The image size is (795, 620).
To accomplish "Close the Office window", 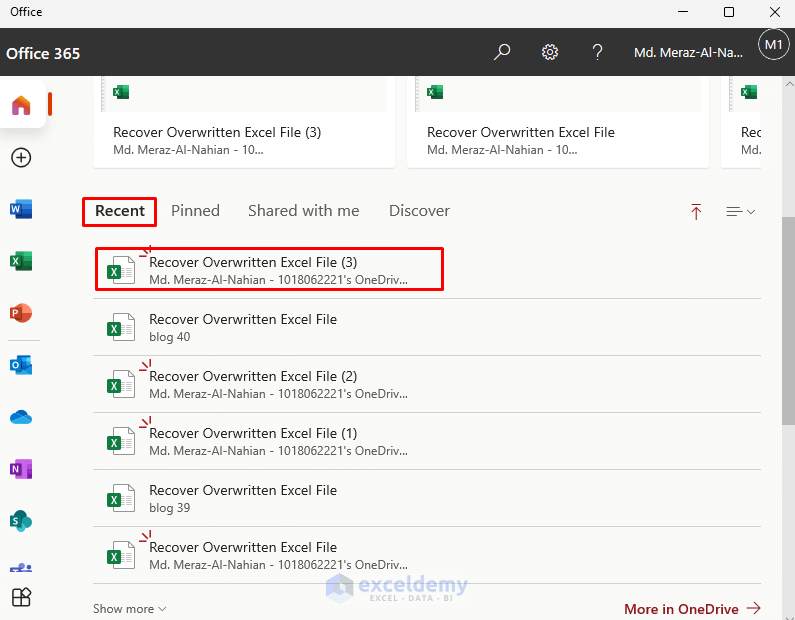I will click(775, 12).
